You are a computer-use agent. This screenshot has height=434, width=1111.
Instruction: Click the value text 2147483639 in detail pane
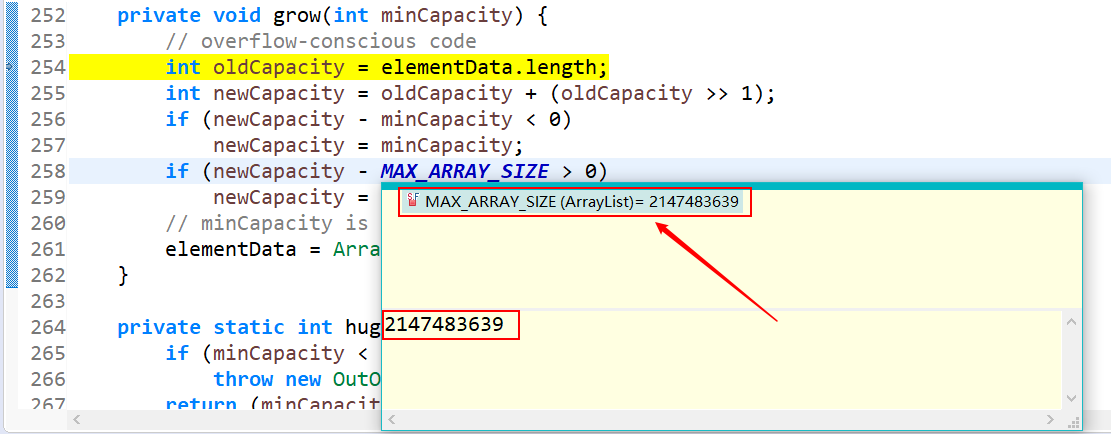(x=444, y=324)
